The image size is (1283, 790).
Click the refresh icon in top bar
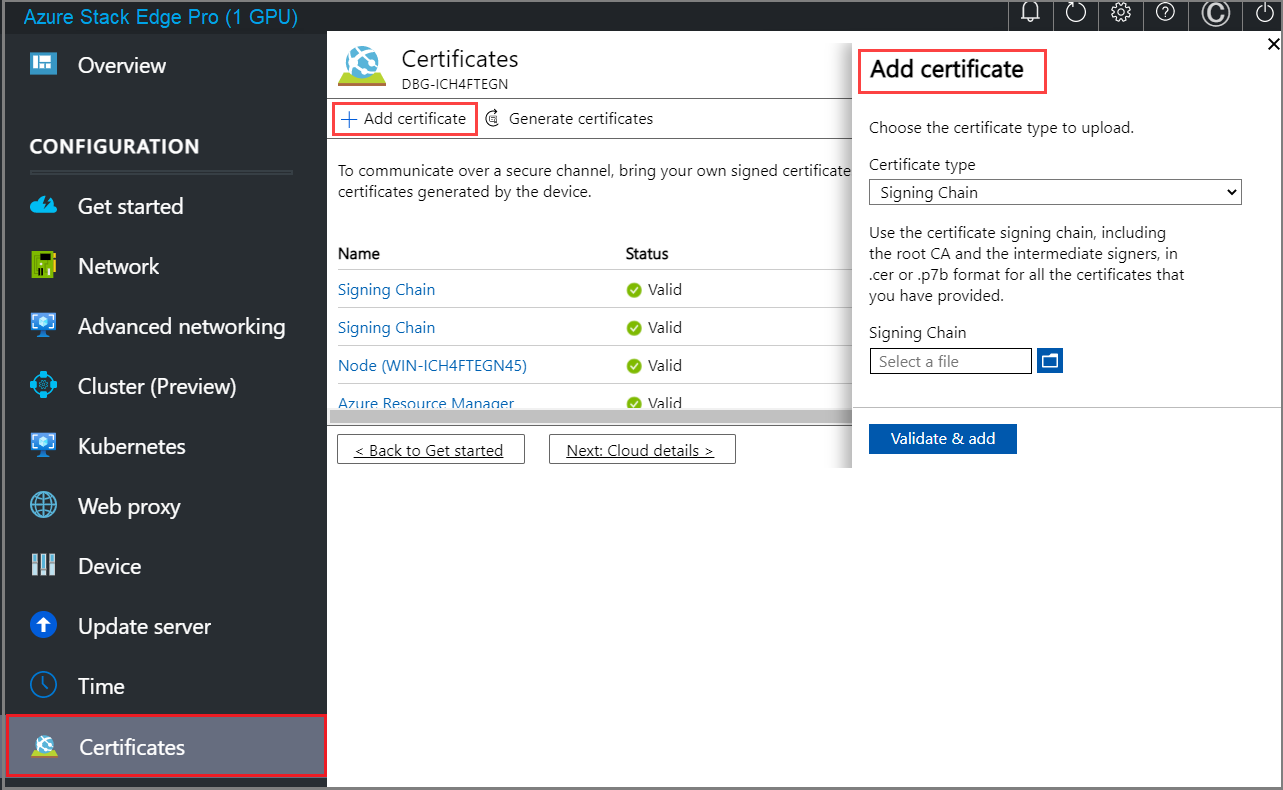[x=1076, y=14]
